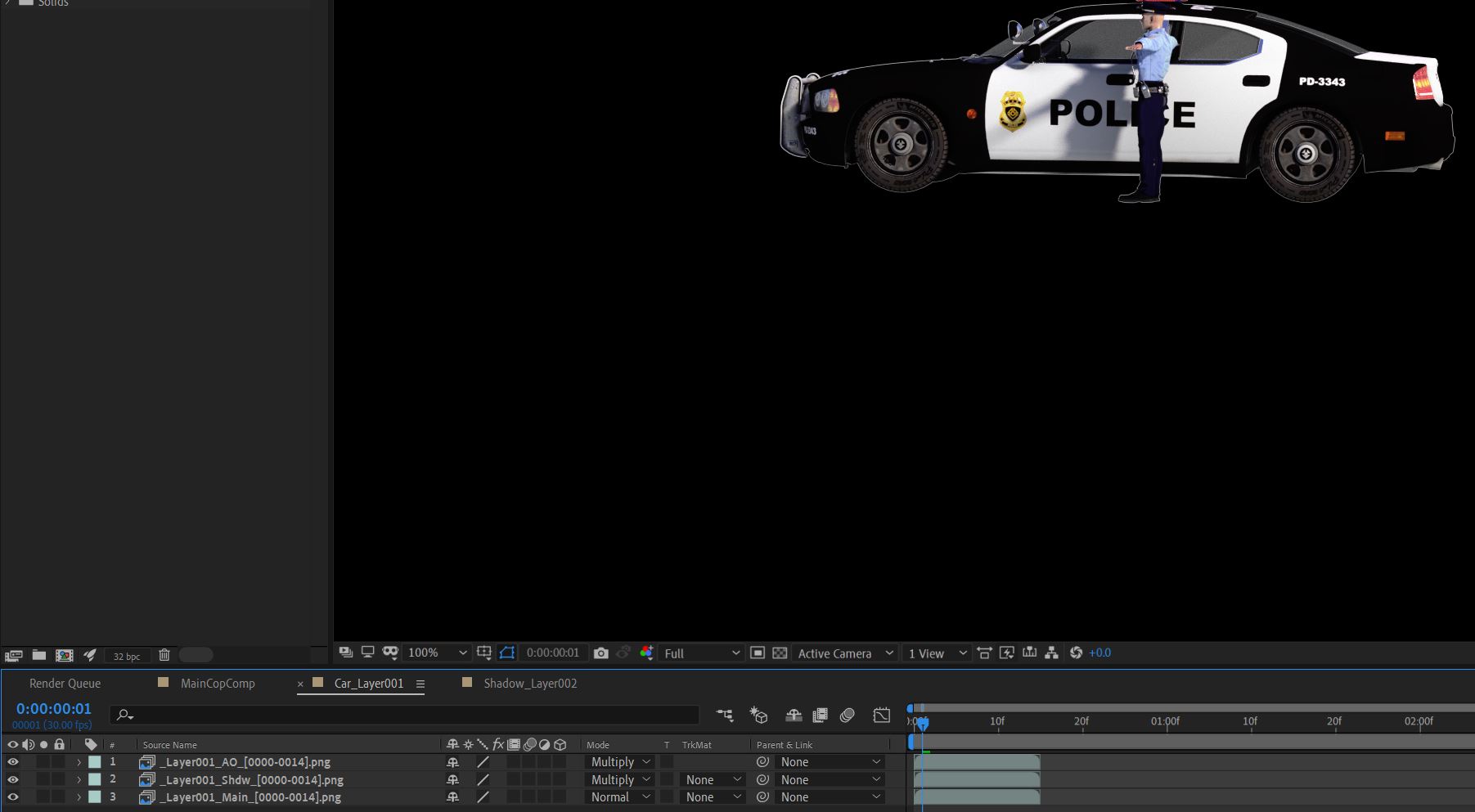The height and width of the screenshot is (812, 1475).
Task: Open the Render Queue tab
Action: click(x=65, y=684)
